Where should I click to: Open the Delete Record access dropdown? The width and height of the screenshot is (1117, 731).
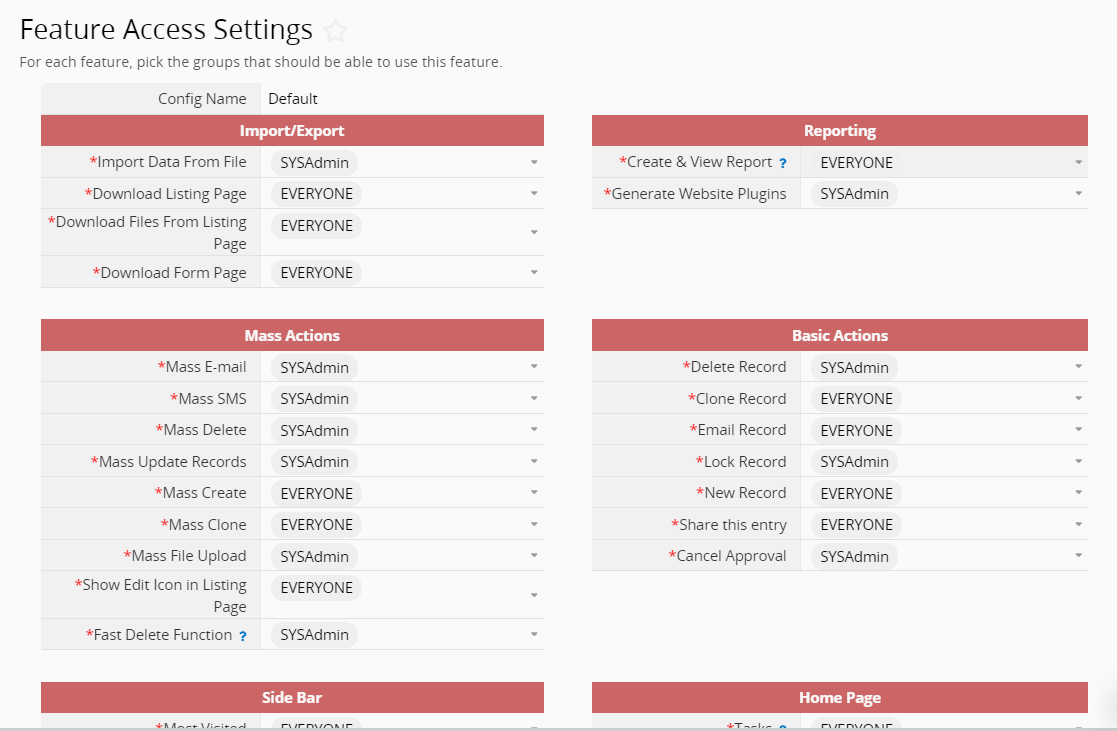(x=1078, y=367)
